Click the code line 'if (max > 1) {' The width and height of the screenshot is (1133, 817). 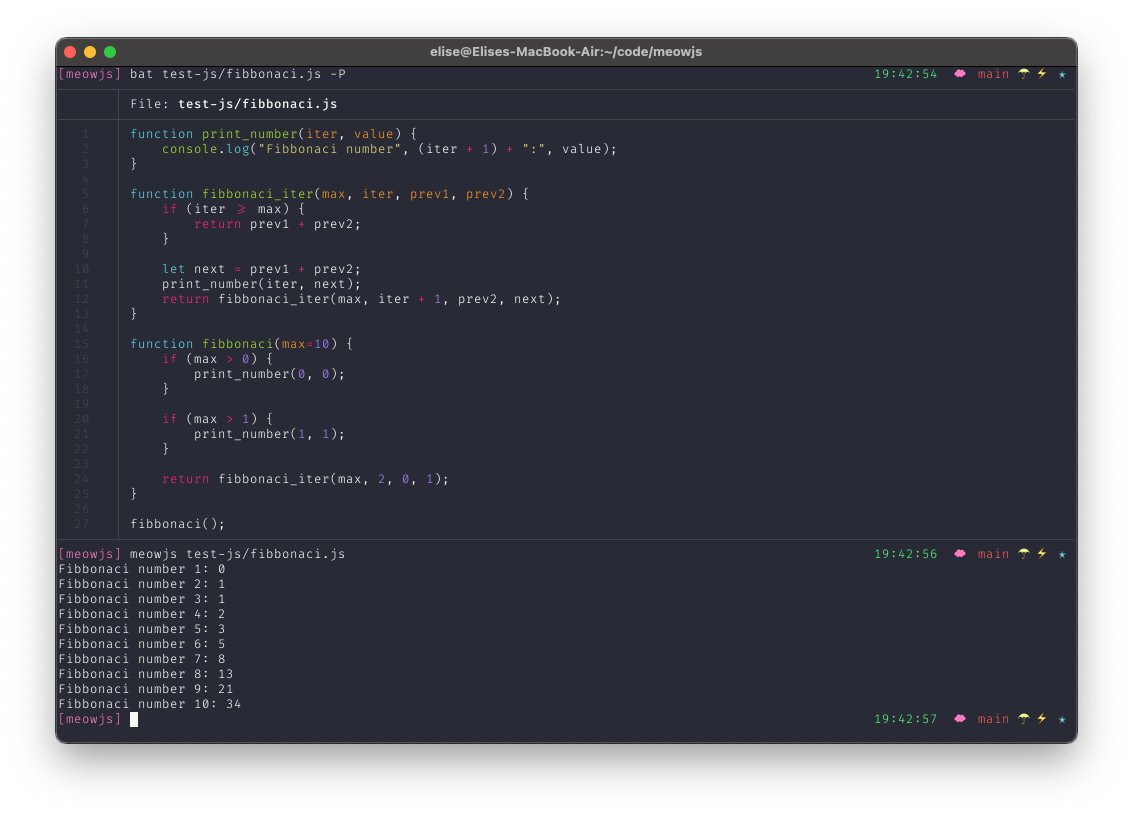(217, 419)
